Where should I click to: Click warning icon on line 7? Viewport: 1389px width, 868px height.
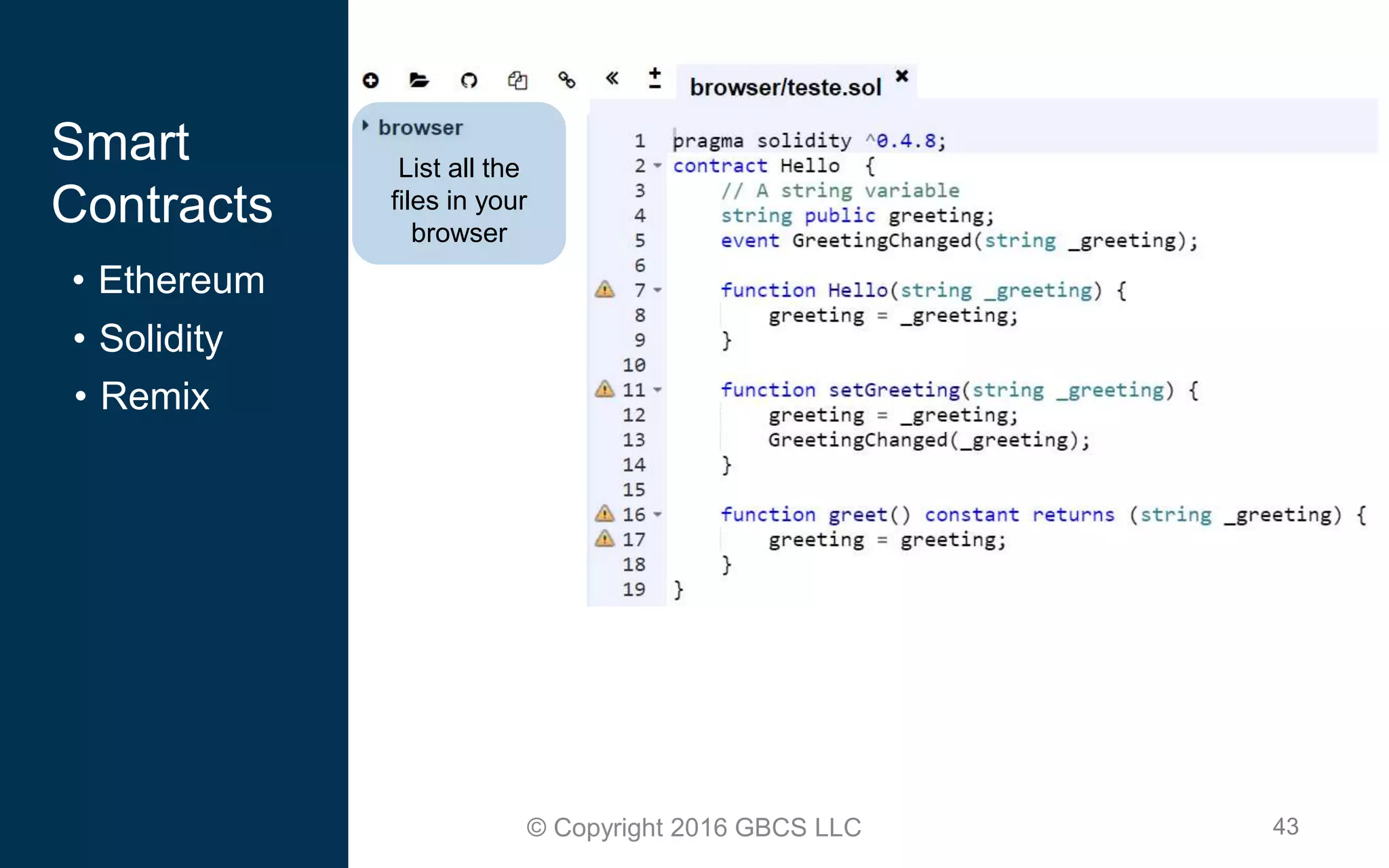pyautogui.click(x=604, y=290)
